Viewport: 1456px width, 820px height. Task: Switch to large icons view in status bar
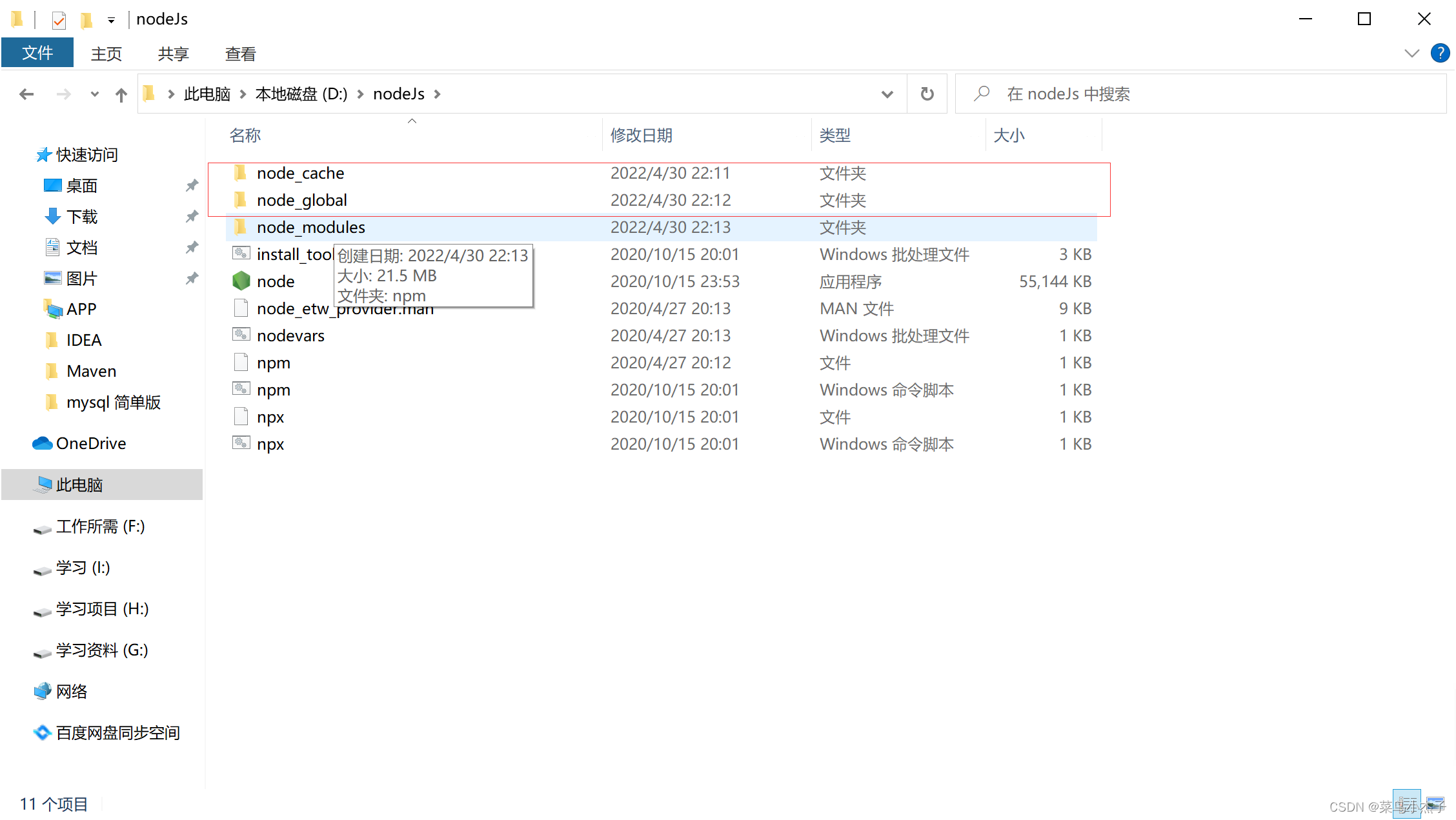[x=1435, y=804]
